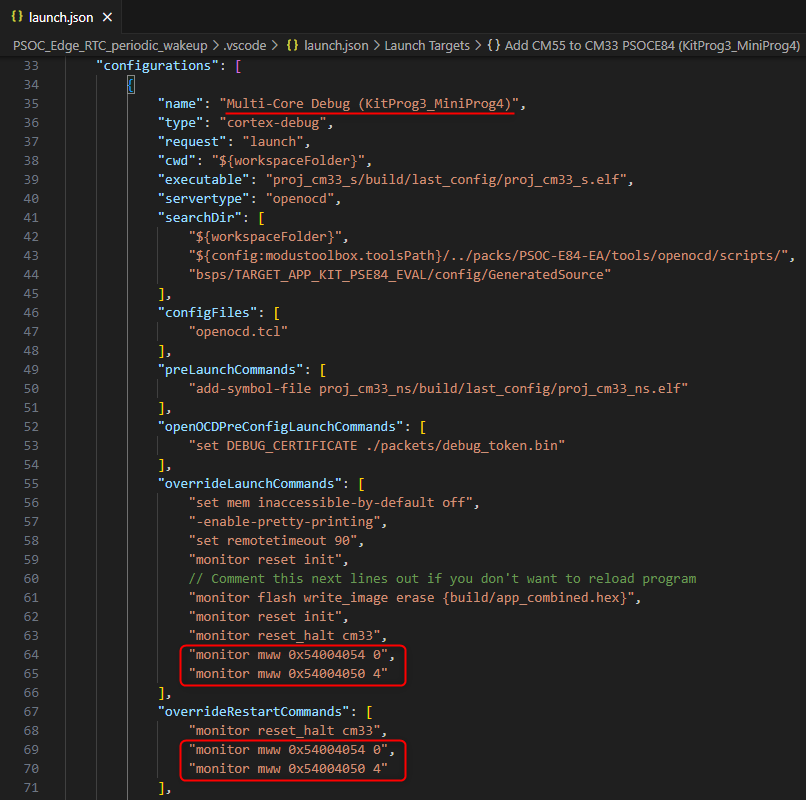The image size is (806, 800).
Task: Click the JSON file icon on launch.json tab
Action: click(x=17, y=17)
